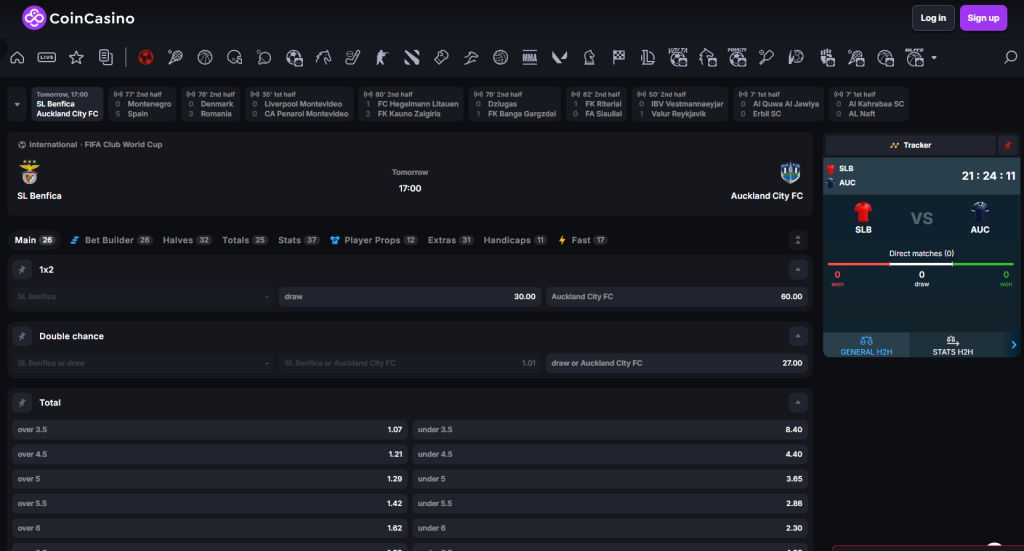Expand more sports dropdown arrow
1024x551 pixels.
[934, 57]
